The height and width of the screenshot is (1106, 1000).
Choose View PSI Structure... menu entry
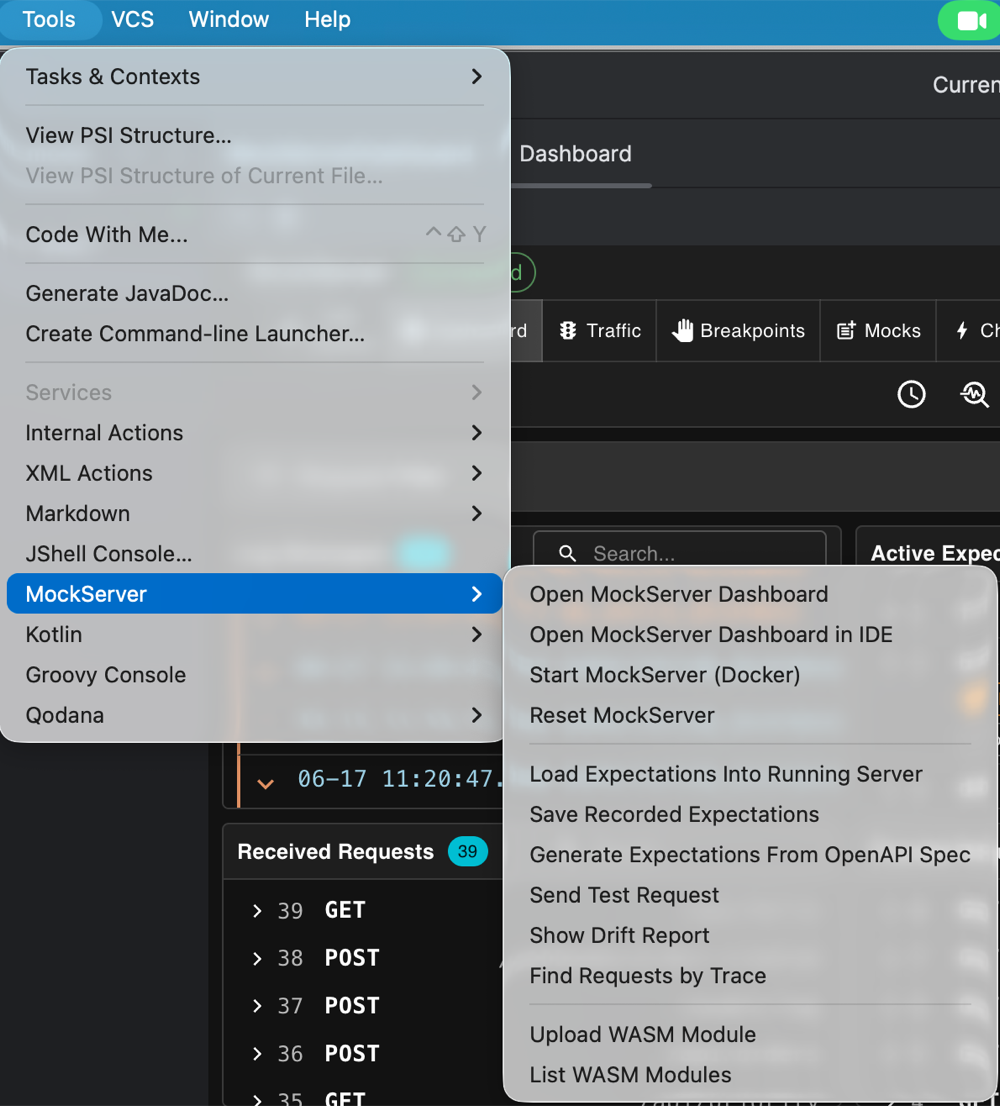click(x=254, y=135)
